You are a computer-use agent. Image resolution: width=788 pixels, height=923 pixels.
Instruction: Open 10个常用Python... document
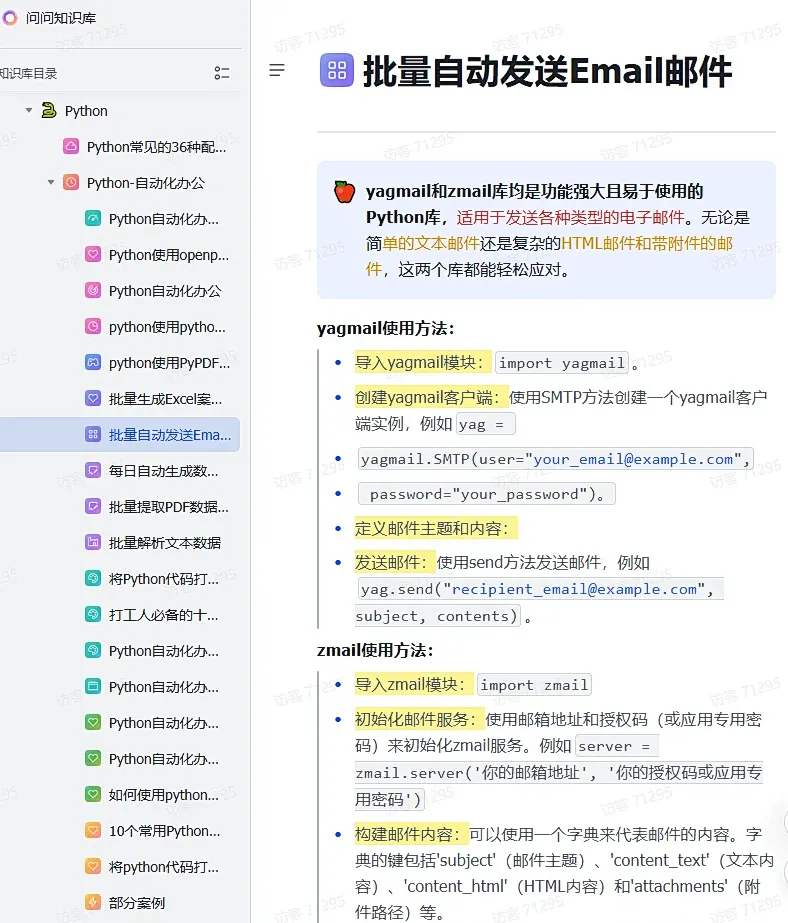click(x=165, y=831)
